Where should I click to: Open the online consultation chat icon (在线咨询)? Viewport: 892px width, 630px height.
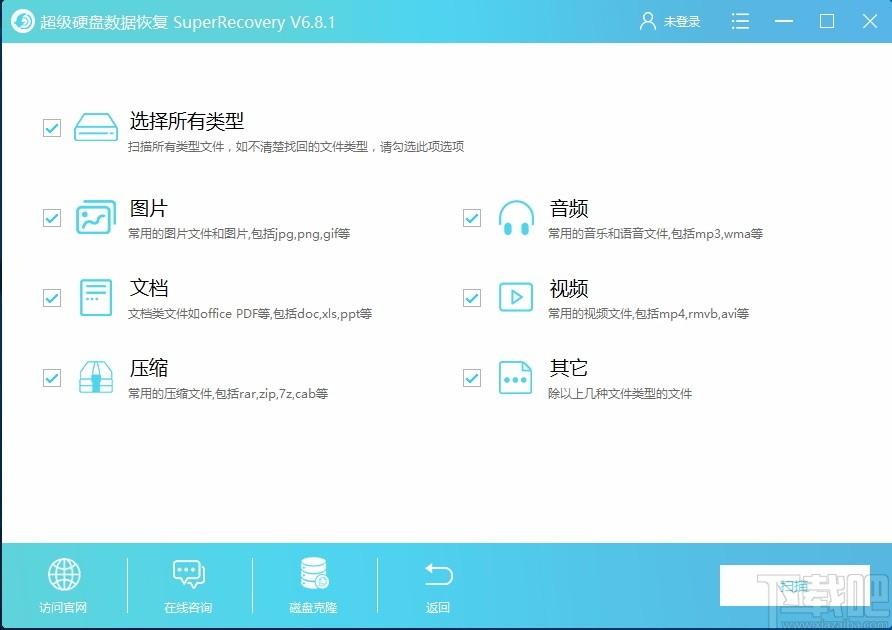[x=189, y=574]
